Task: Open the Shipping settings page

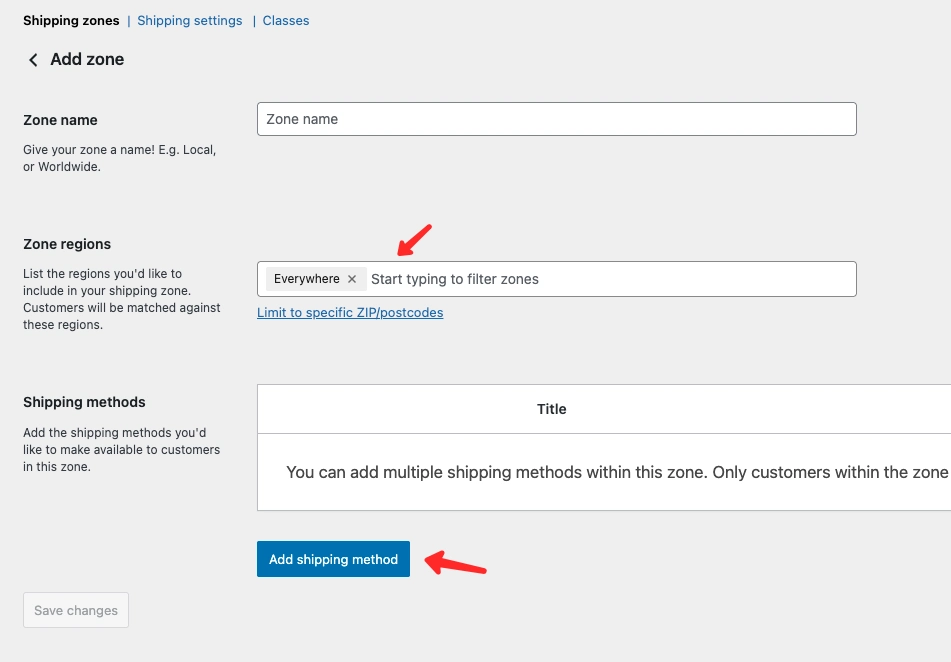Action: coord(189,20)
